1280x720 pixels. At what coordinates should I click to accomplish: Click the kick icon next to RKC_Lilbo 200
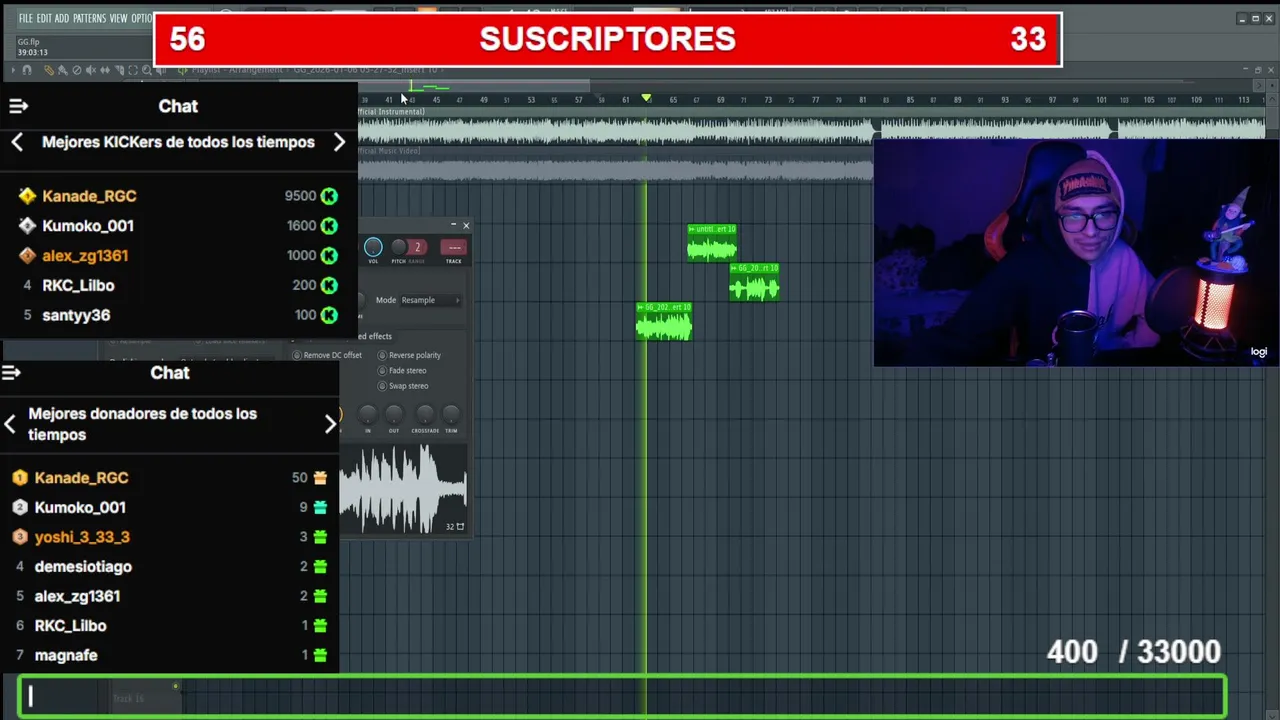pos(329,285)
